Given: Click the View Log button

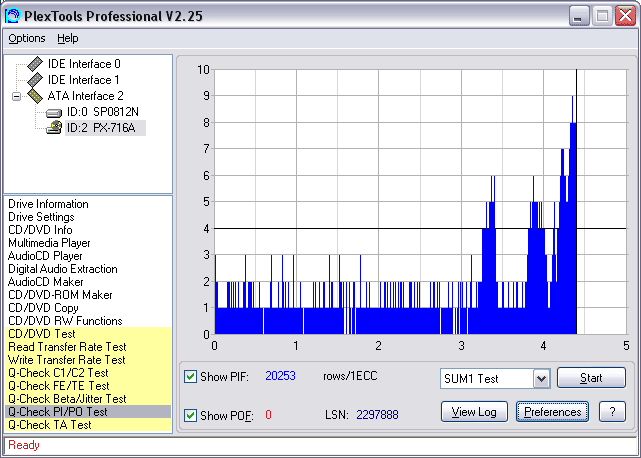Looking at the screenshot, I should click(x=474, y=412).
